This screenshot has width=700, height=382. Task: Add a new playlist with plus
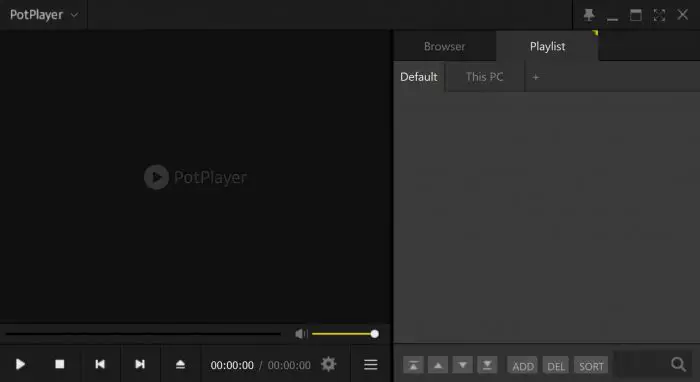coord(536,77)
